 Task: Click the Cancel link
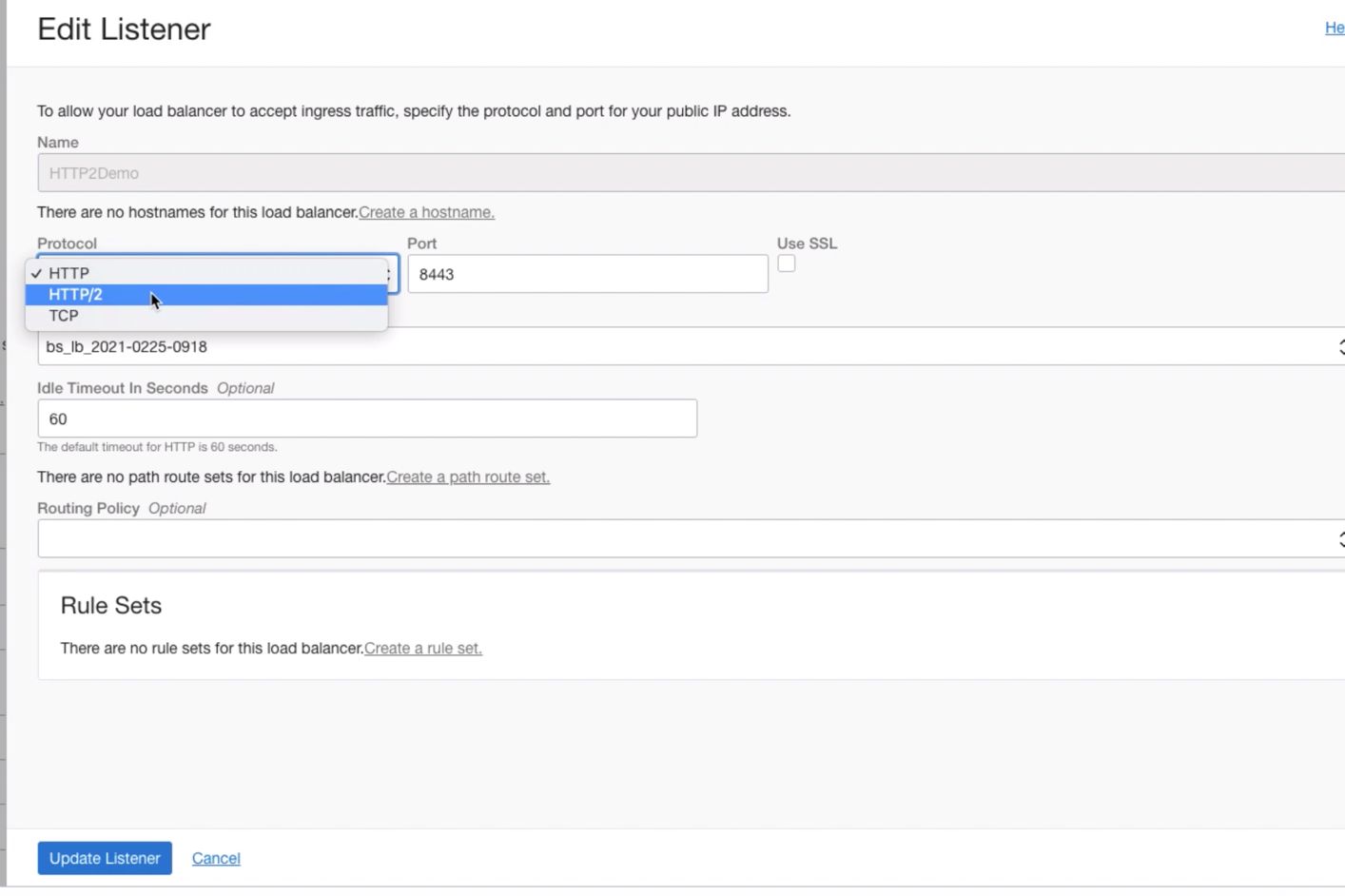(216, 857)
